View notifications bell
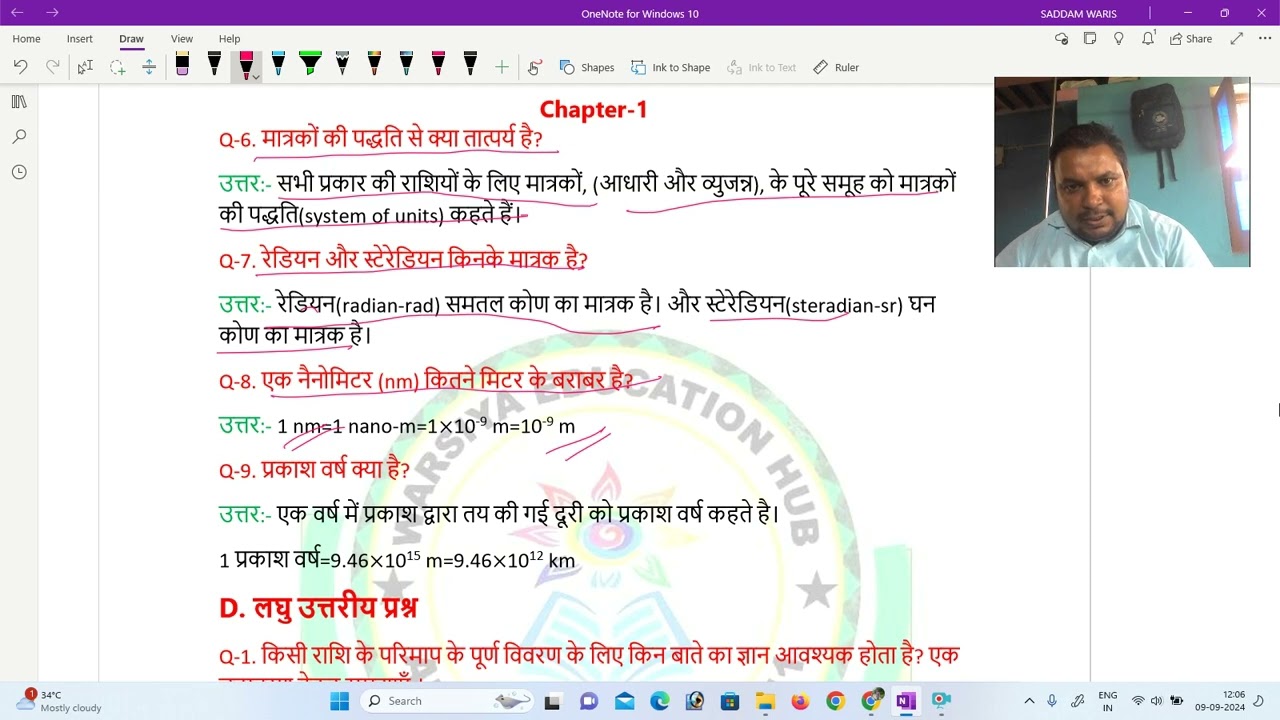 pyautogui.click(x=1148, y=38)
